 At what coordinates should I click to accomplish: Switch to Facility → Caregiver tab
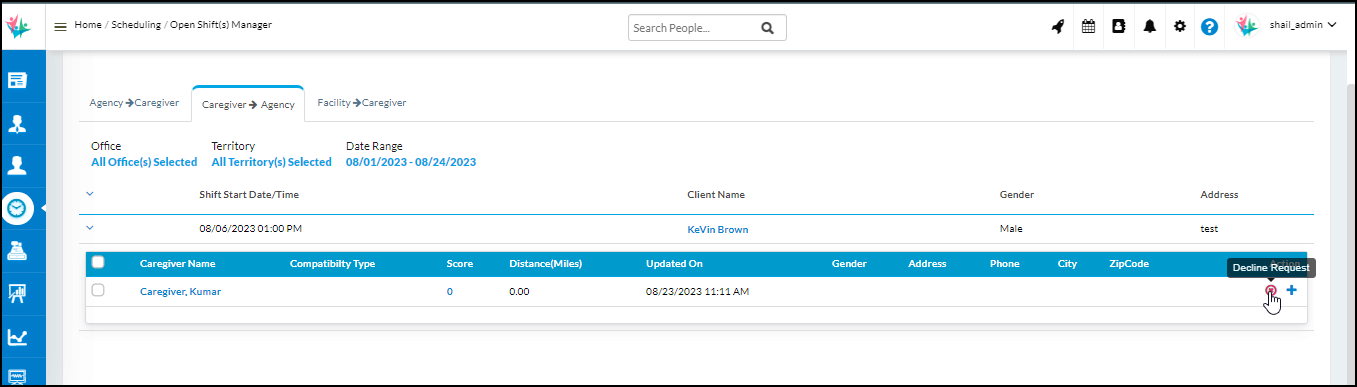pyautogui.click(x=361, y=102)
